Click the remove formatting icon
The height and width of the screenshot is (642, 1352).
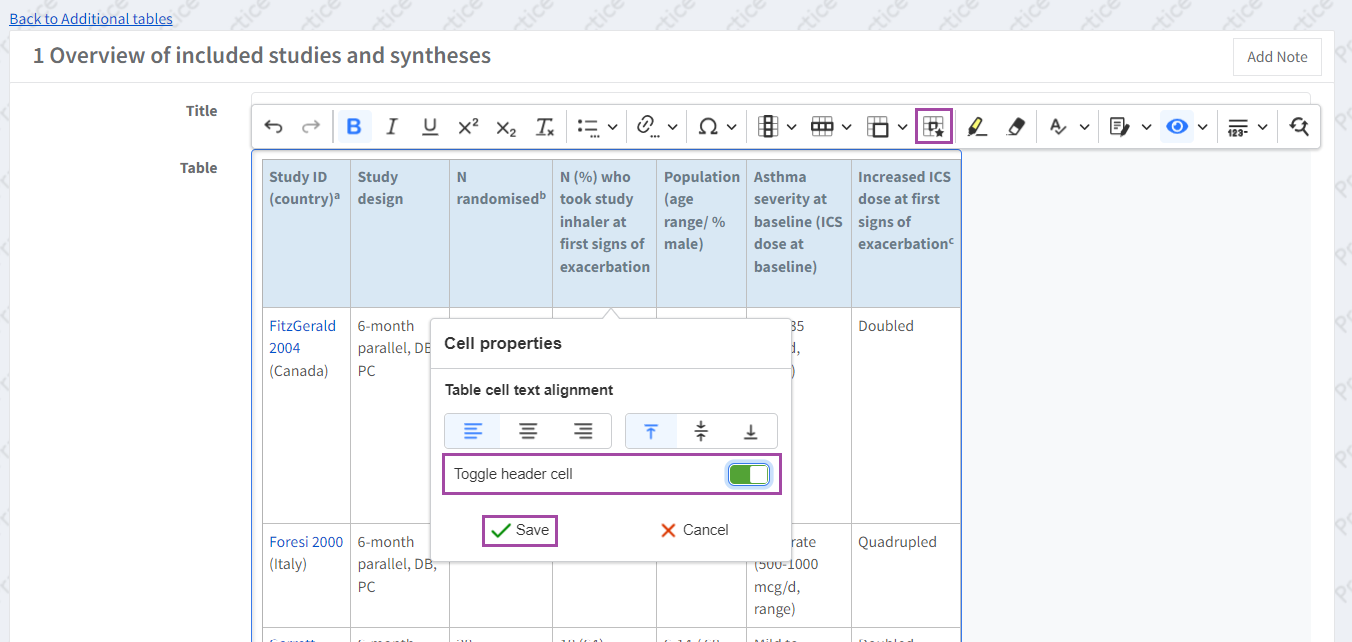tap(544, 127)
